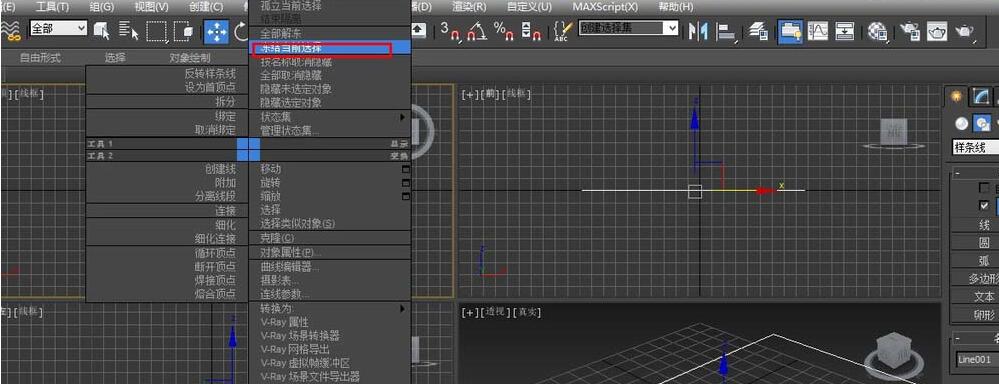Collapse the name and color rollout minus

[x=956, y=338]
